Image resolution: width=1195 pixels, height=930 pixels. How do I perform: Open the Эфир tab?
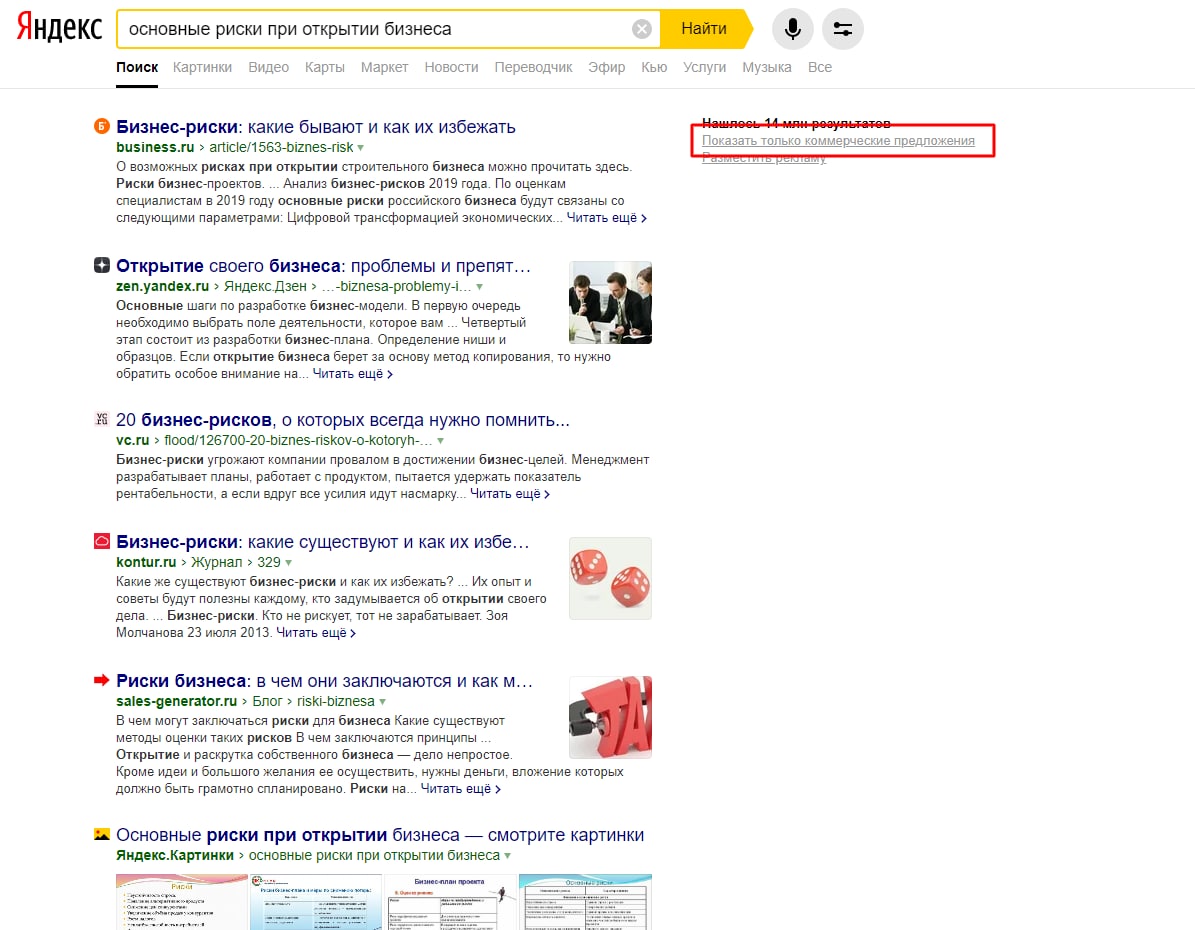click(607, 67)
